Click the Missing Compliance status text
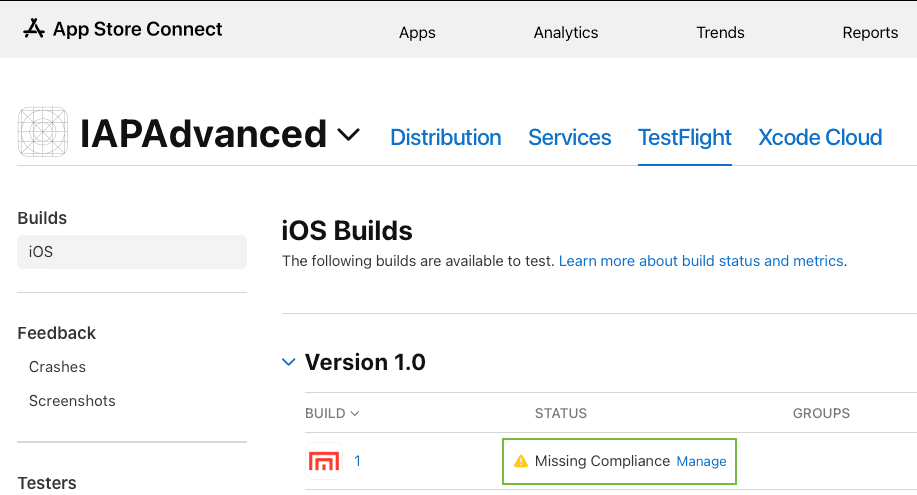Viewport: 917px width, 495px height. pyautogui.click(x=602, y=461)
